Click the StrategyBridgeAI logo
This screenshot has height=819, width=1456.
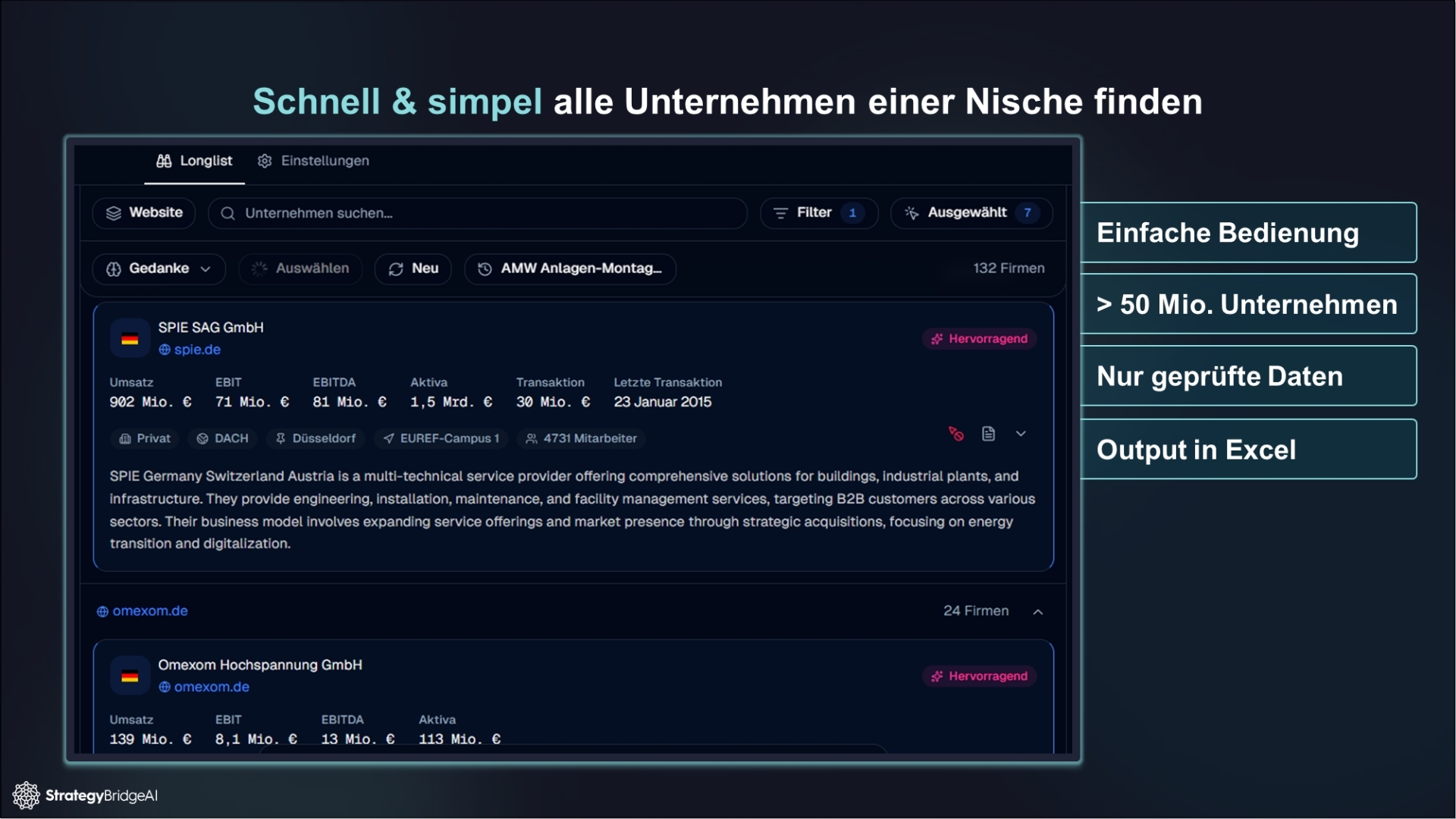pyautogui.click(x=85, y=795)
